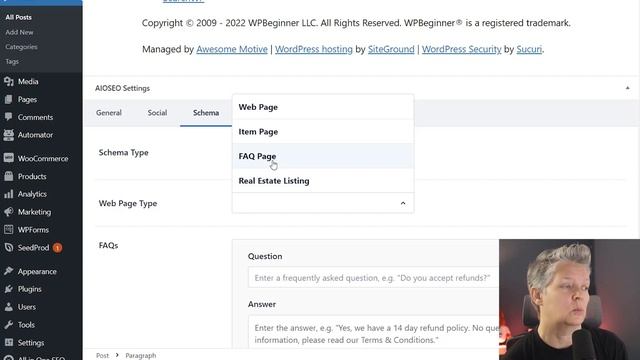Click the WPForms icon in sidebar
This screenshot has height=360, width=640.
point(9,229)
